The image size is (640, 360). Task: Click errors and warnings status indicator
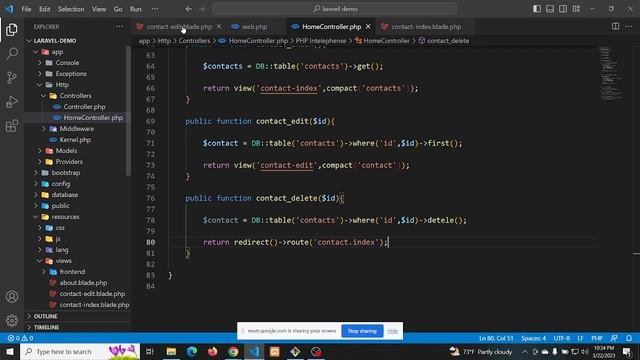(x=20, y=338)
